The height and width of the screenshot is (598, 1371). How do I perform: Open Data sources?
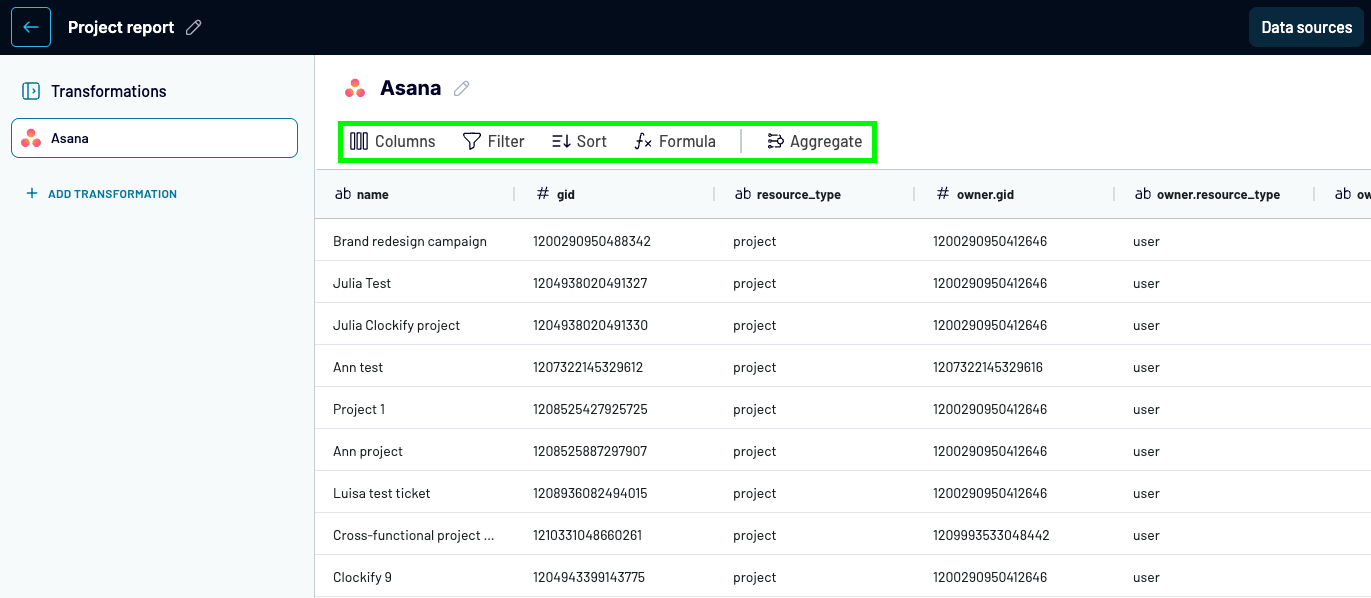click(x=1306, y=27)
